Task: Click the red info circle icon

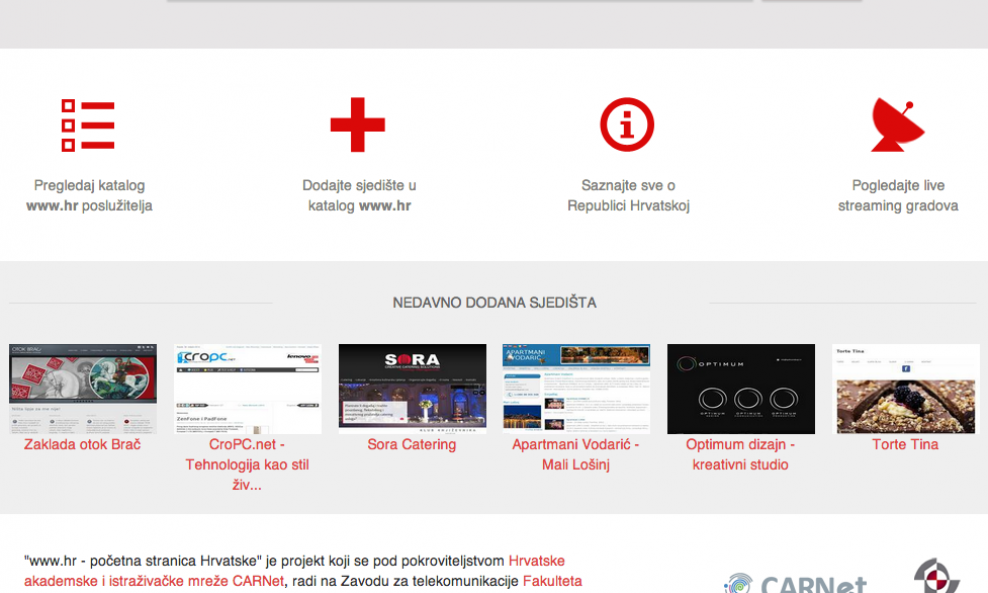Action: pos(627,125)
